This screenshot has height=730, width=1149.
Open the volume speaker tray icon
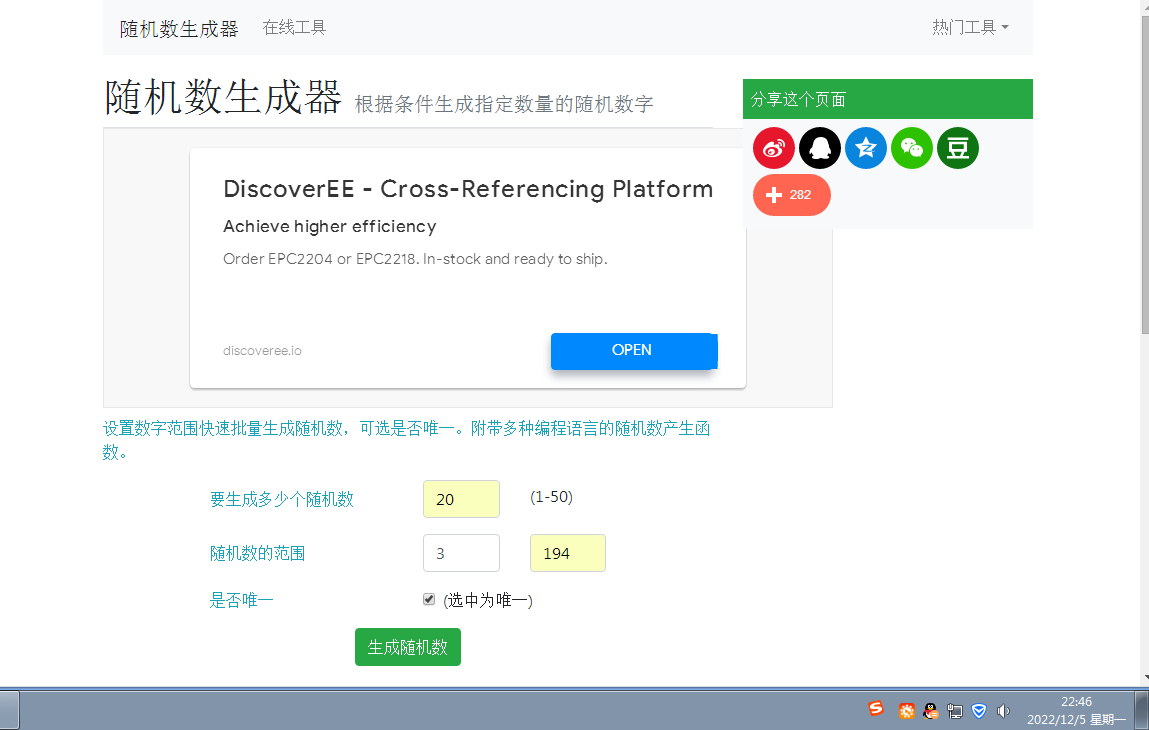coord(1003,710)
